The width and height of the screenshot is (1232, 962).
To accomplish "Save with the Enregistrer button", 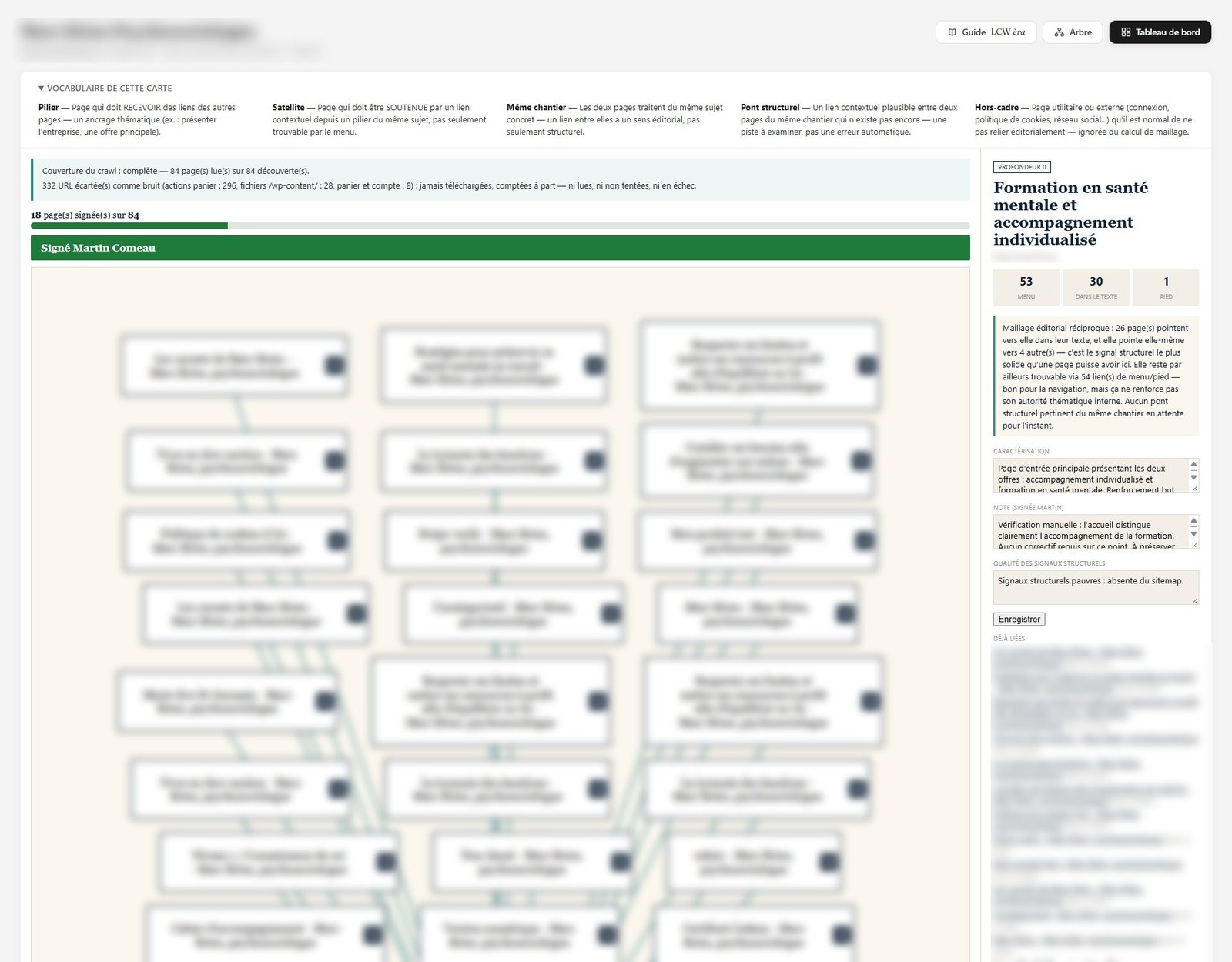I will (x=1019, y=620).
